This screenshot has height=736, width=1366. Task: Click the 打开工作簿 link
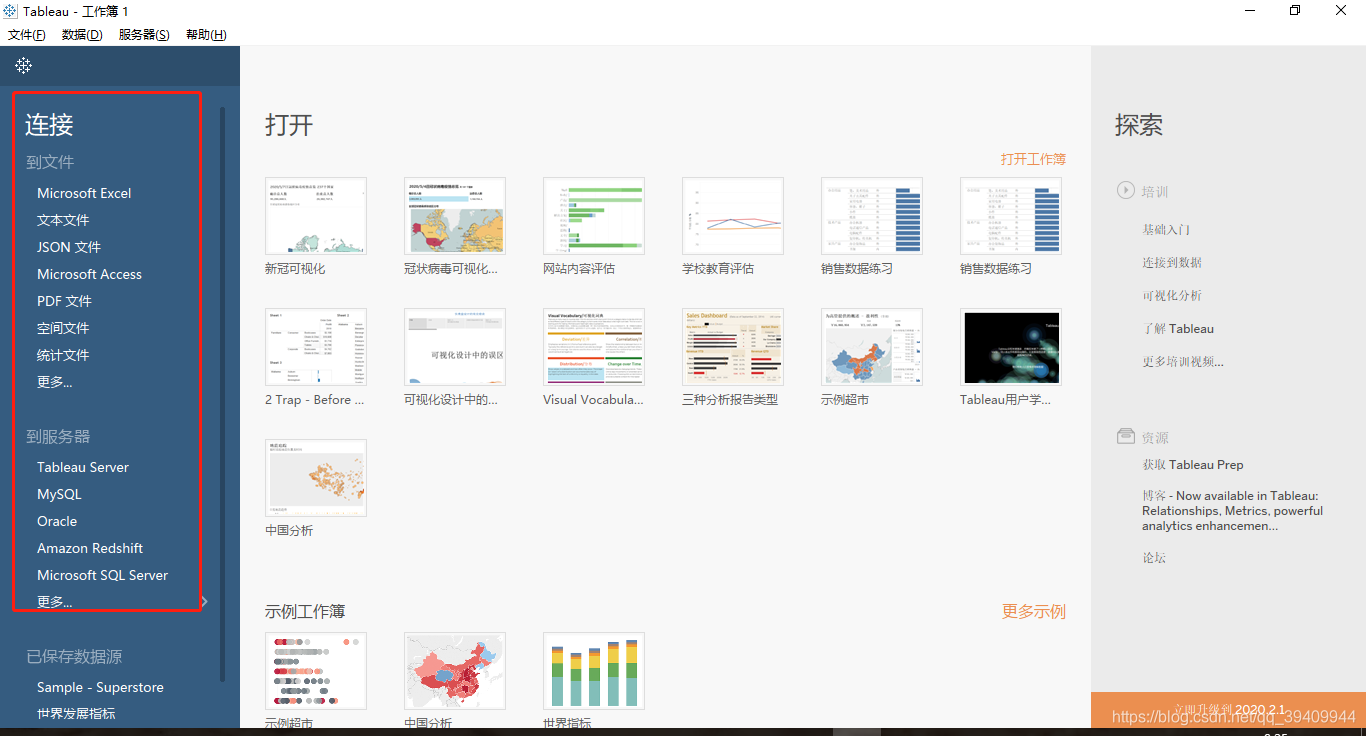(x=1033, y=159)
